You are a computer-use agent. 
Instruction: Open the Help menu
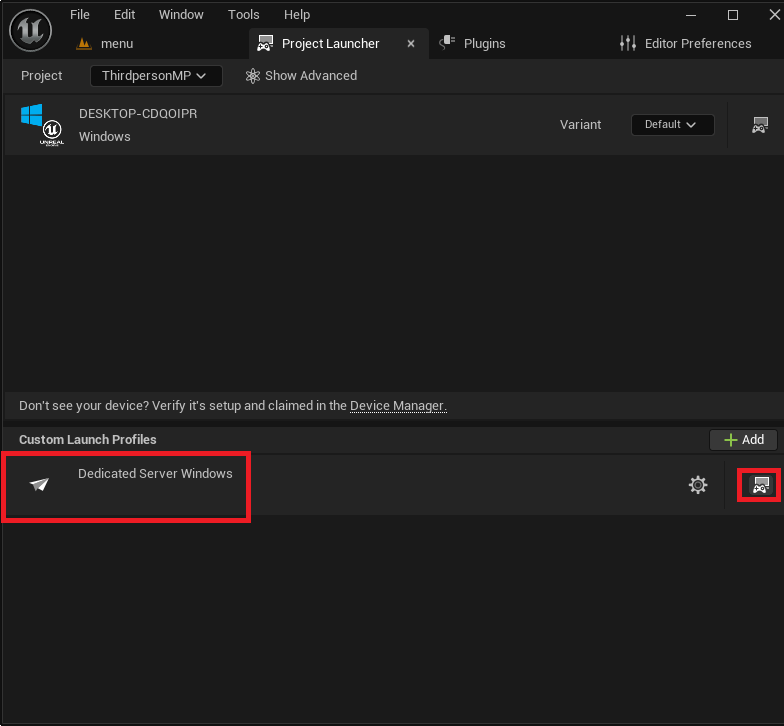click(297, 14)
